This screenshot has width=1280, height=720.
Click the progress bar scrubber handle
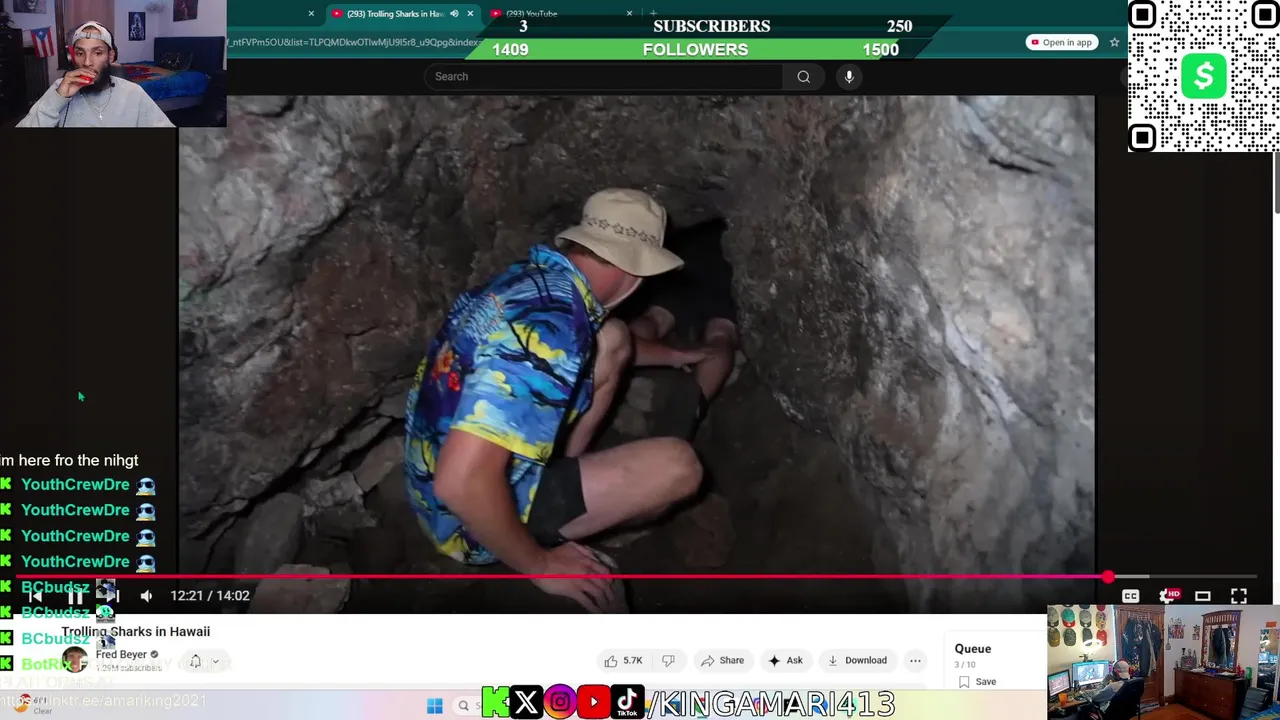1108,577
